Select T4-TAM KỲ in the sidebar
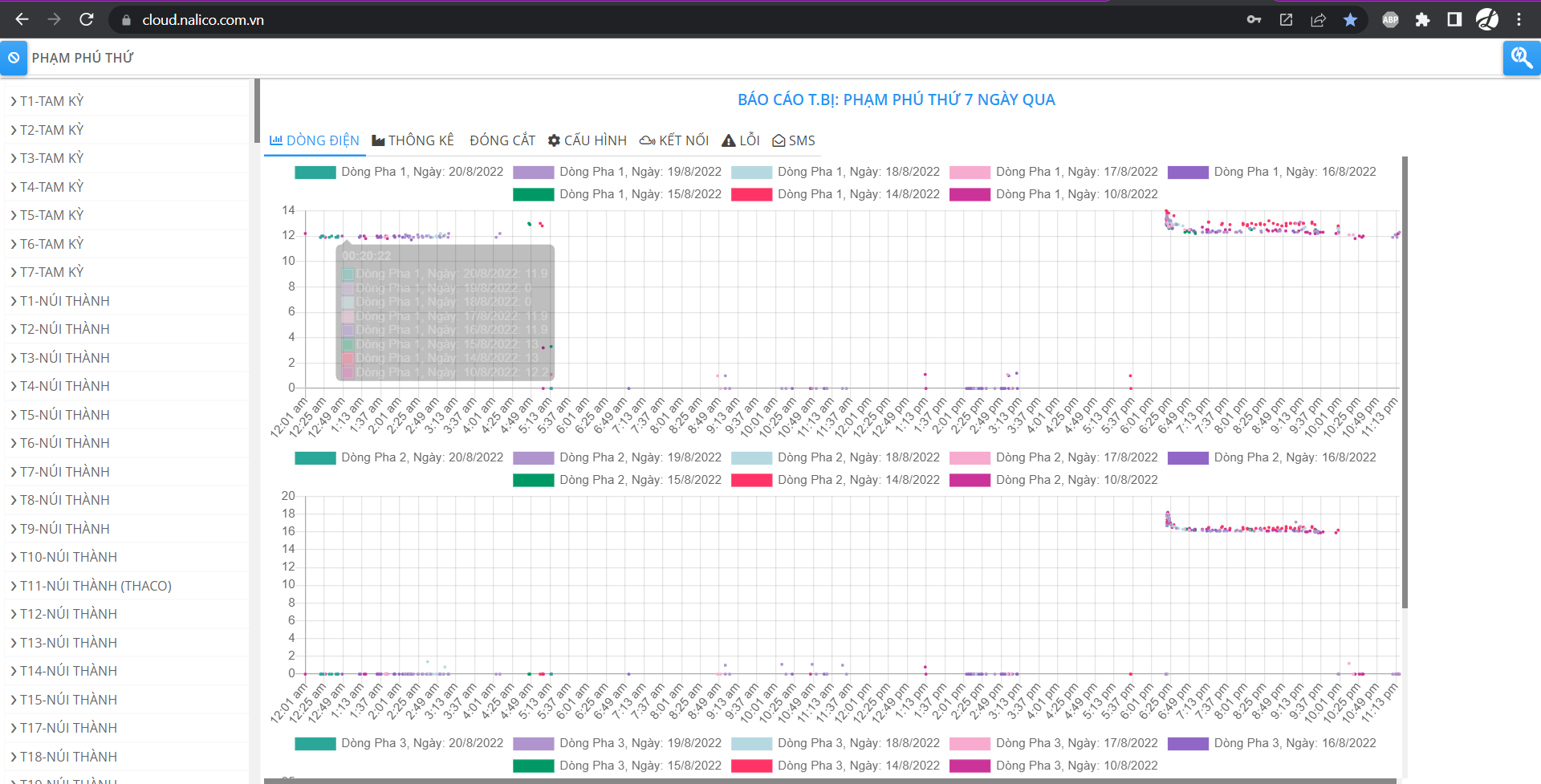This screenshot has height=784, width=1541. tap(52, 187)
